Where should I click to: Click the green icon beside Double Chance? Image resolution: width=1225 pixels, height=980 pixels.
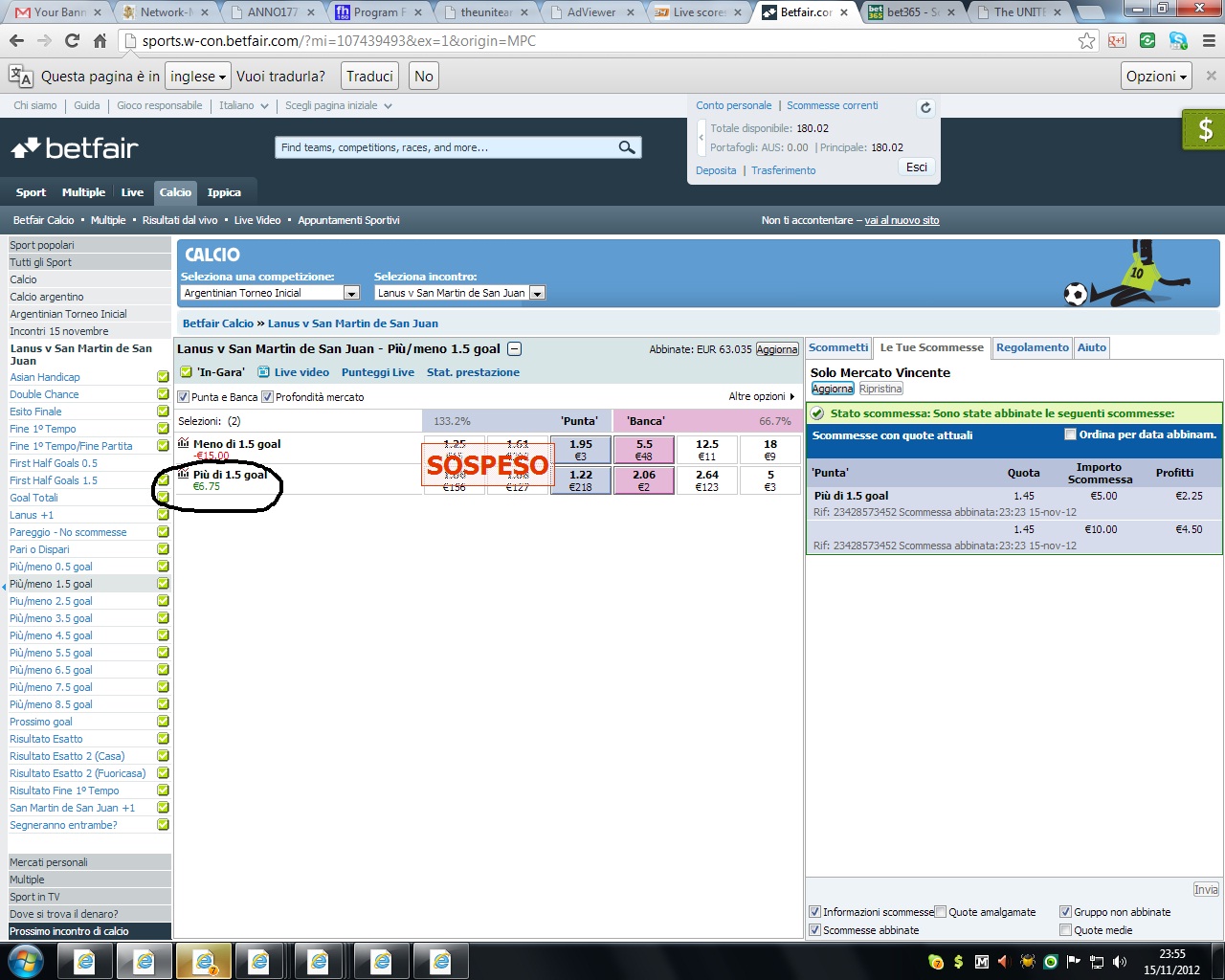pos(163,394)
